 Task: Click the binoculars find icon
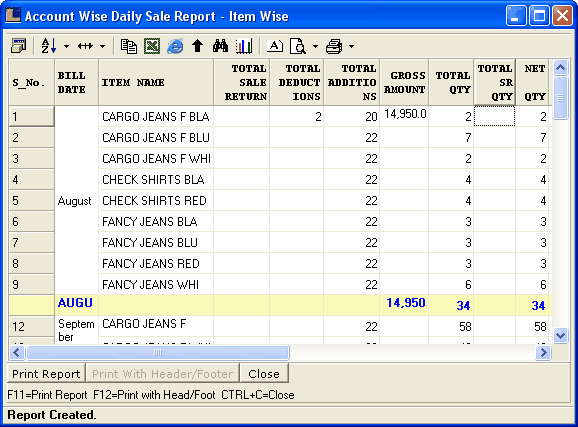pyautogui.click(x=220, y=46)
